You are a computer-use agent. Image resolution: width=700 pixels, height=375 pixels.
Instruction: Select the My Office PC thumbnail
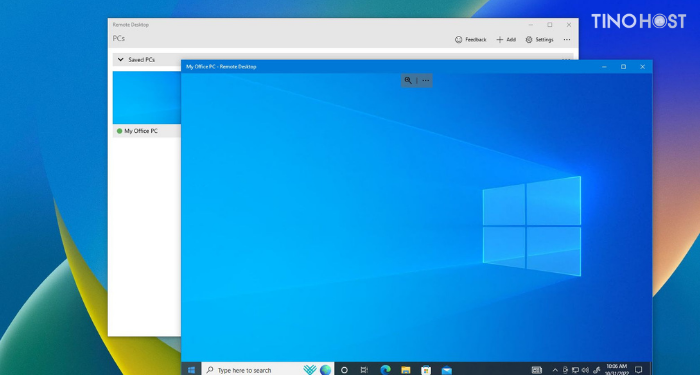click(x=147, y=97)
